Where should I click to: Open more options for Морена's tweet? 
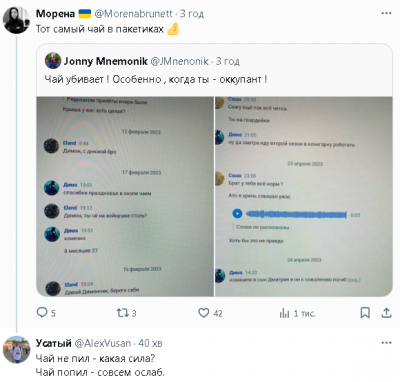pyautogui.click(x=386, y=13)
